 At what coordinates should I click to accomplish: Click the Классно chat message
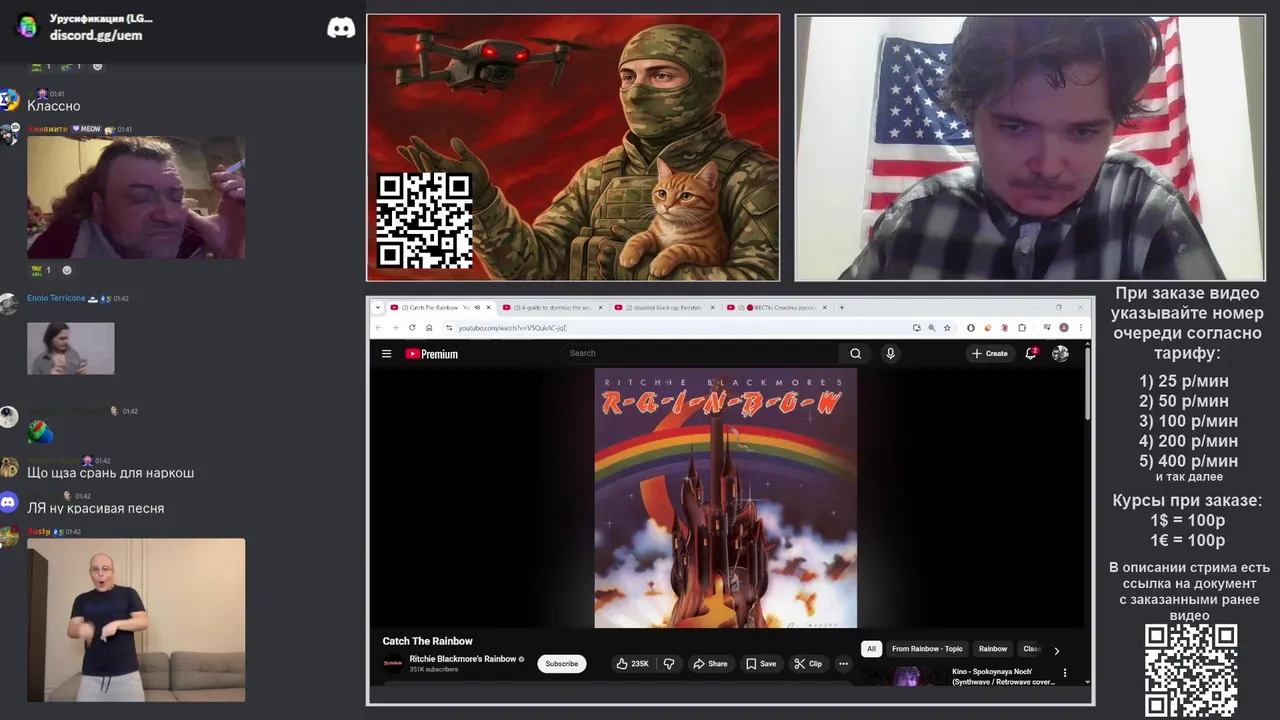[x=54, y=106]
